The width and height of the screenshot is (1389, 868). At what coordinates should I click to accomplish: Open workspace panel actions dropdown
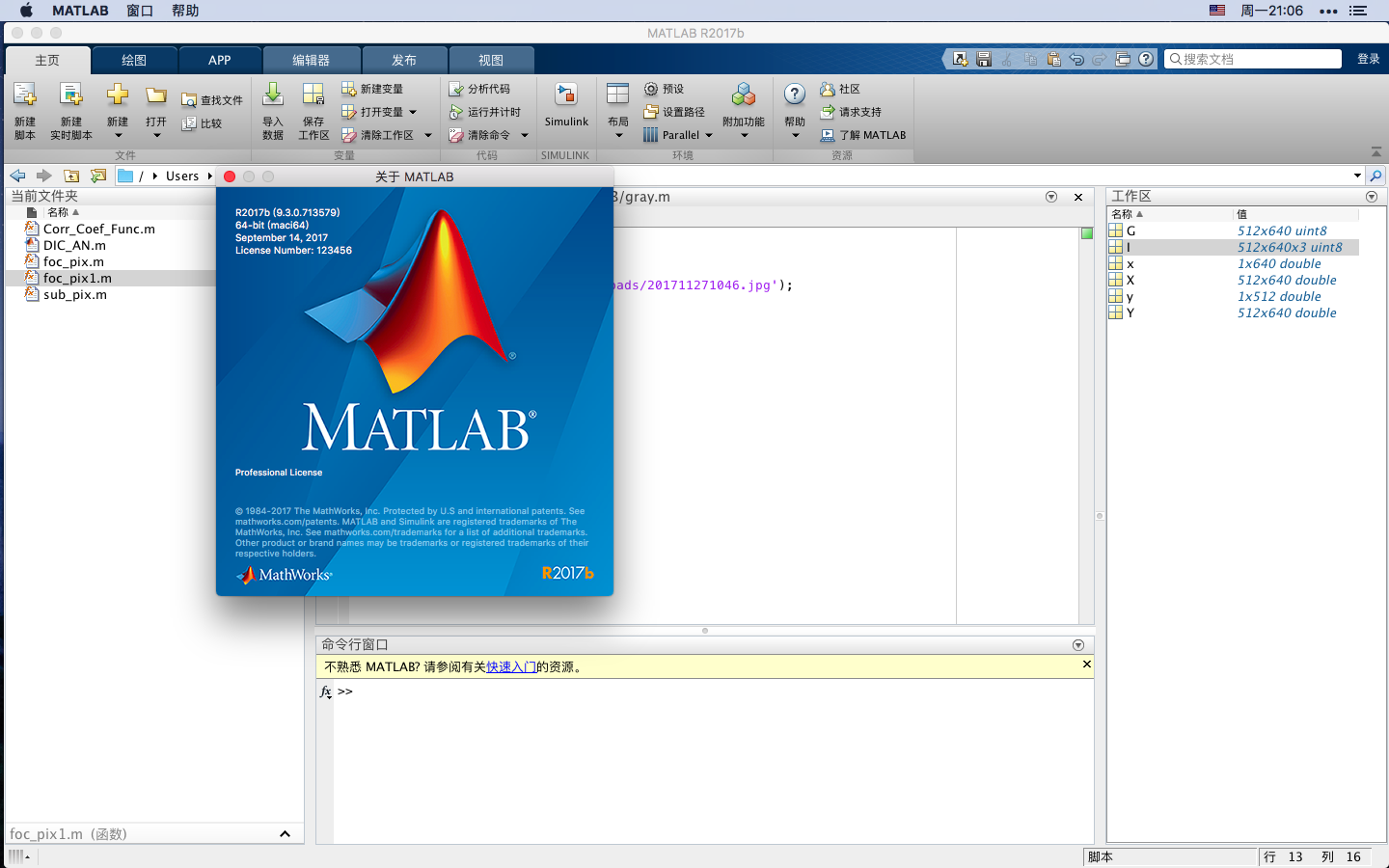tap(1372, 197)
